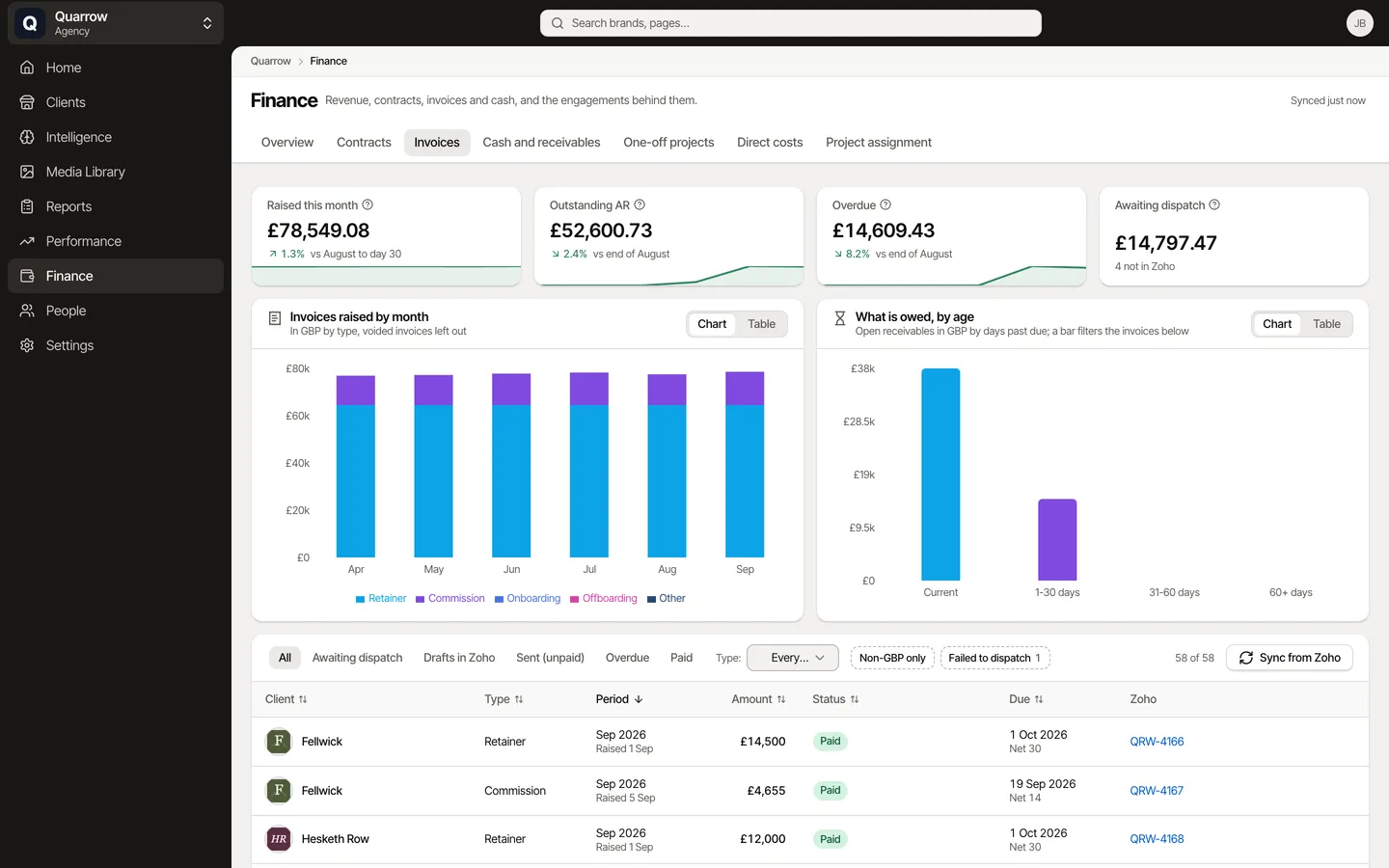Switch What is owed panel to Table view
This screenshot has height=868, width=1389.
click(1326, 324)
